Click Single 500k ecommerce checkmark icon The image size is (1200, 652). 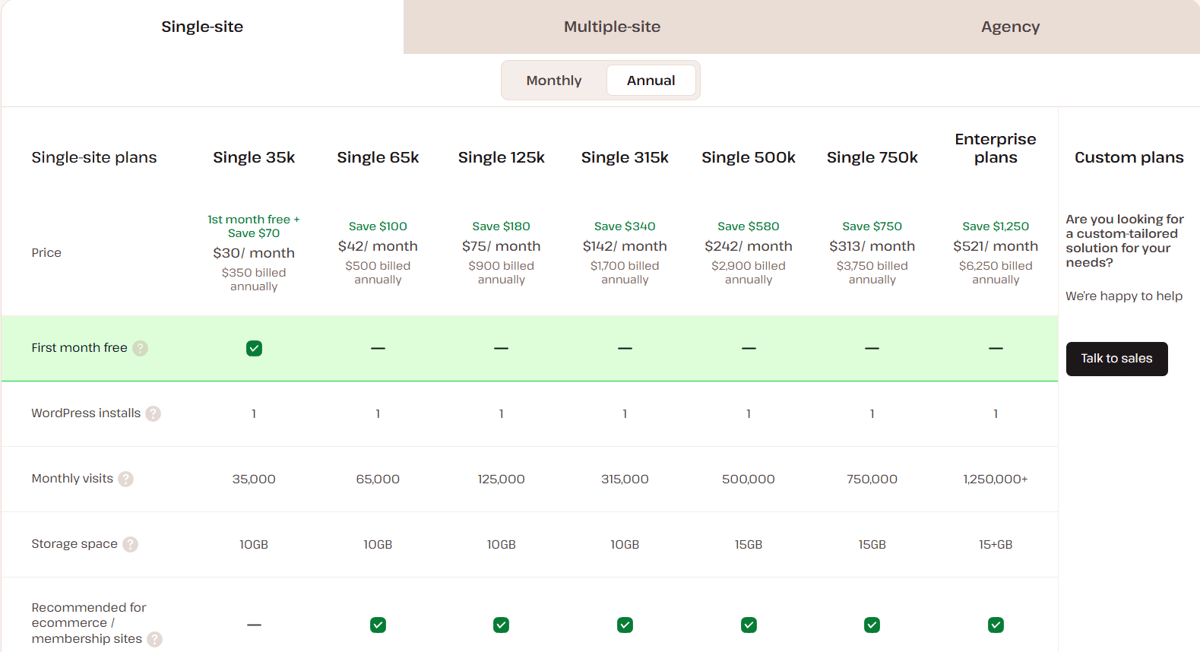click(749, 625)
